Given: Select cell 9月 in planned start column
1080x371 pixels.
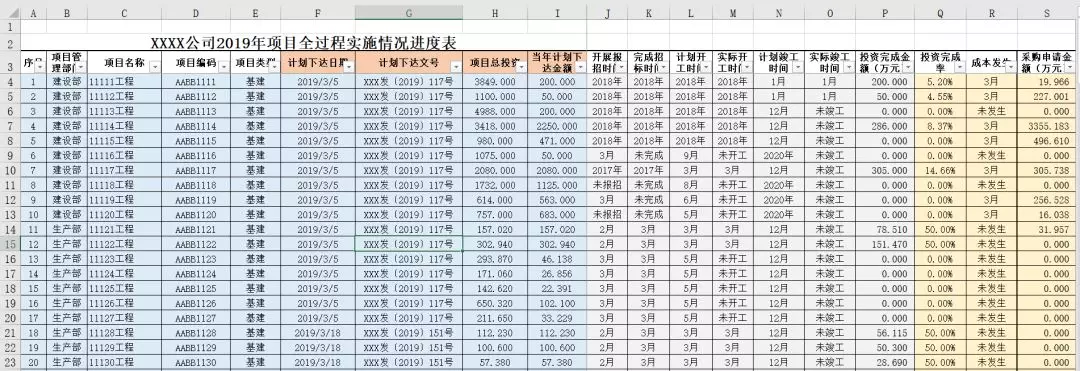Looking at the screenshot, I should 691,156.
